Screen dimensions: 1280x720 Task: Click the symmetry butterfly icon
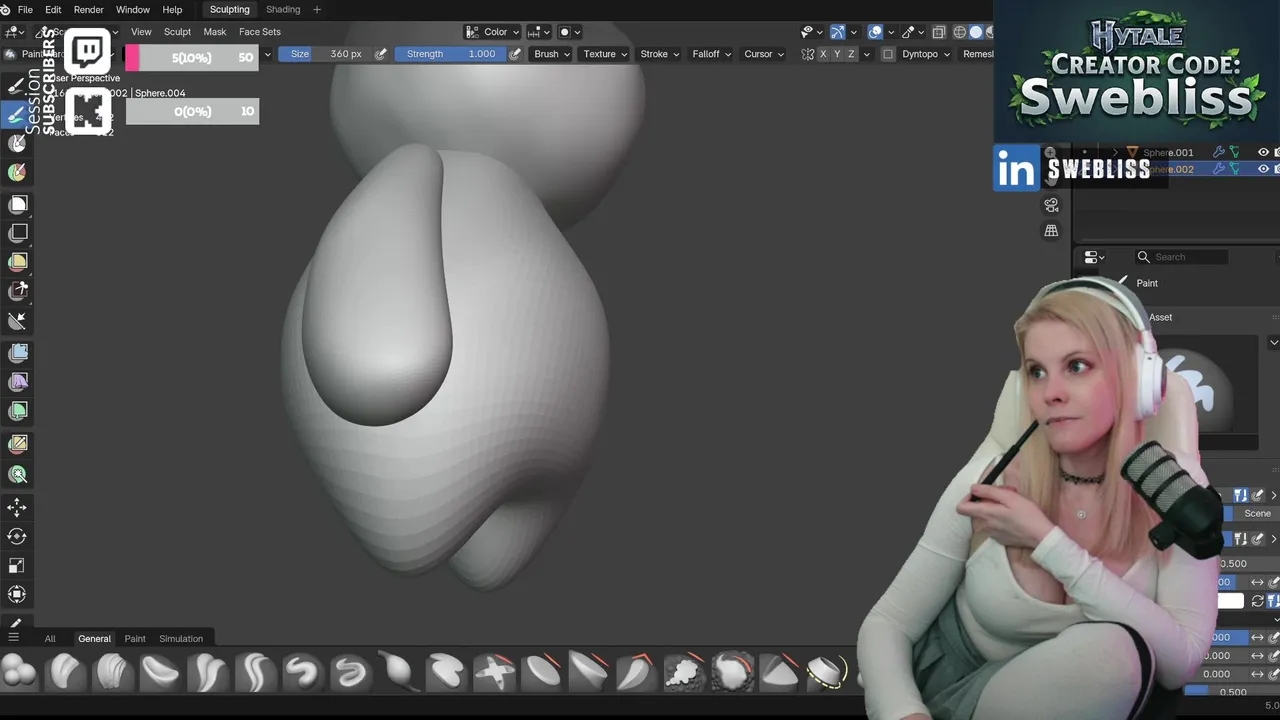point(808,54)
